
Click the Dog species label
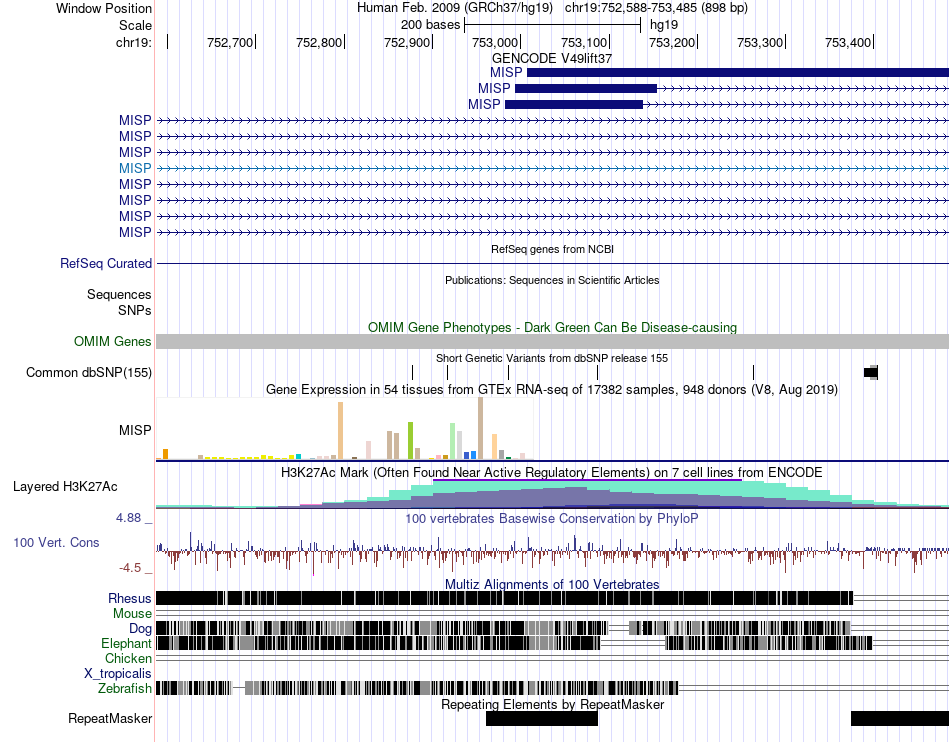tap(140, 629)
